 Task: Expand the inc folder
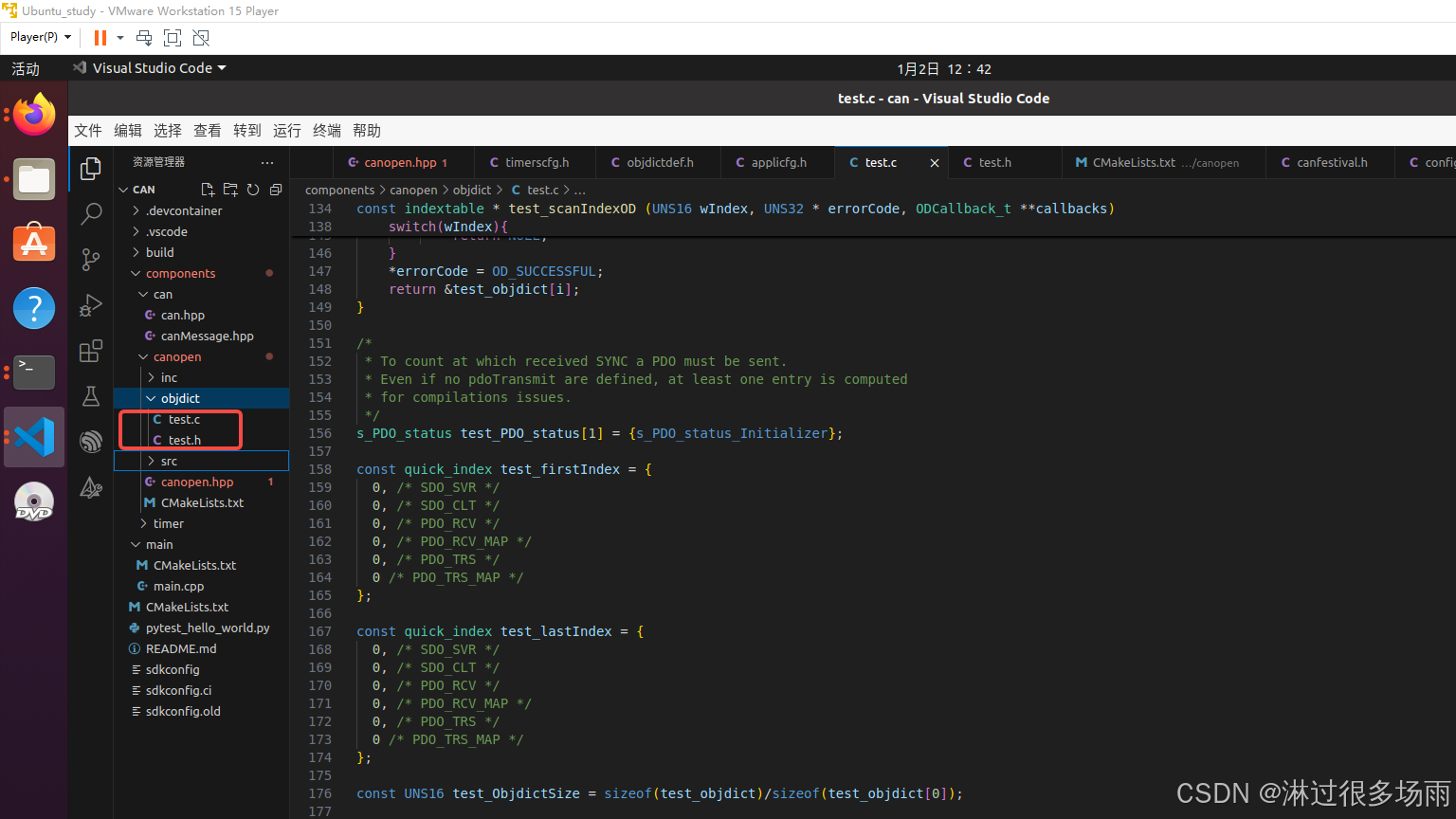201,377
